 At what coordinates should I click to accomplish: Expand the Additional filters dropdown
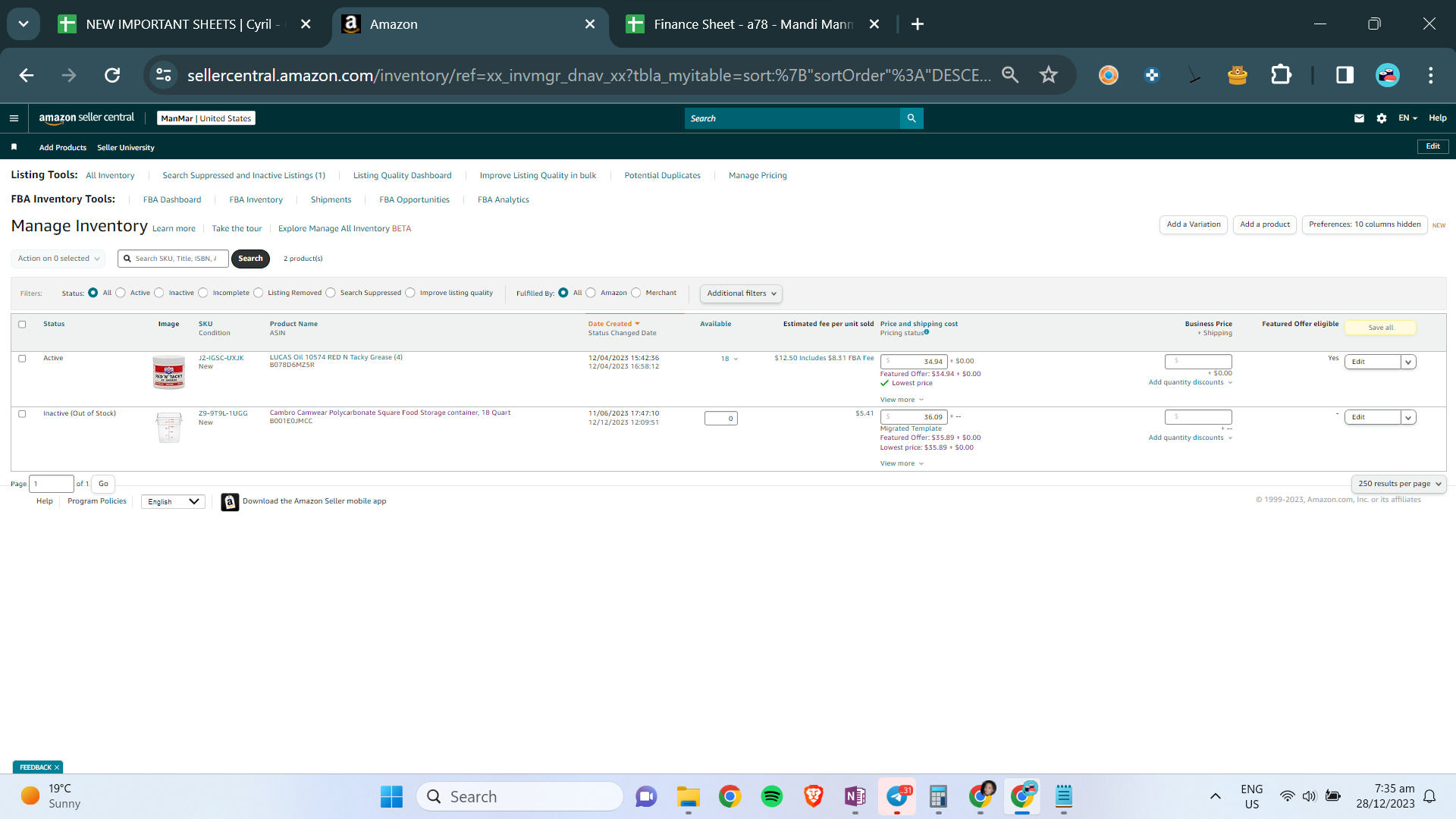(741, 293)
